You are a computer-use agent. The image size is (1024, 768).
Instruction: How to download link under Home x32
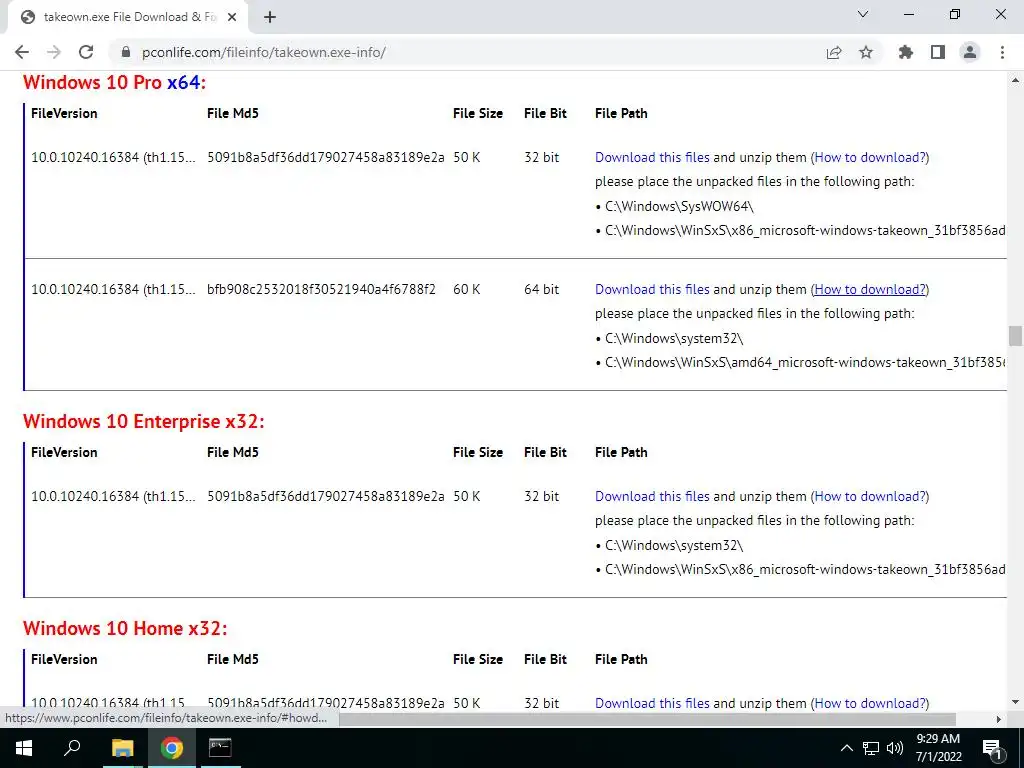coord(870,703)
